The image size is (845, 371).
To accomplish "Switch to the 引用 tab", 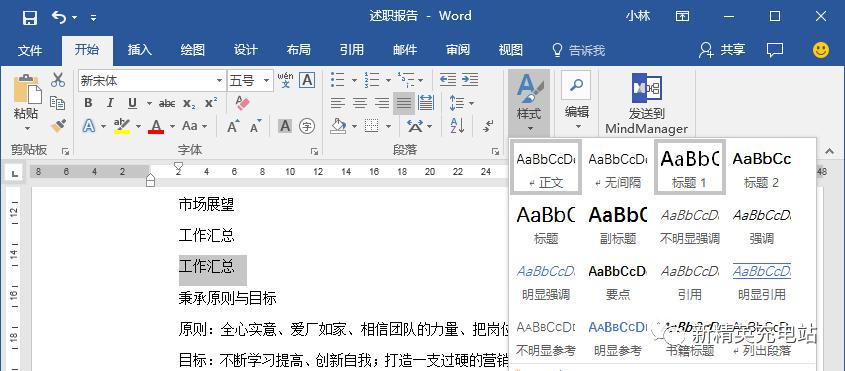I will [351, 50].
